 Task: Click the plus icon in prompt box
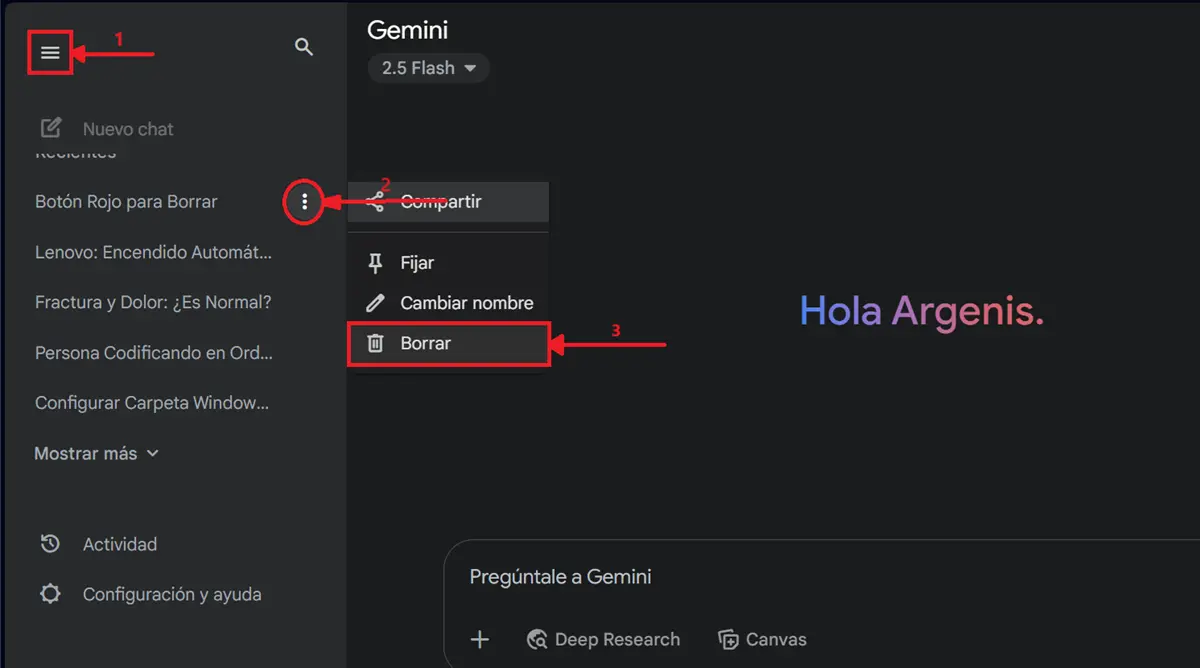(480, 640)
